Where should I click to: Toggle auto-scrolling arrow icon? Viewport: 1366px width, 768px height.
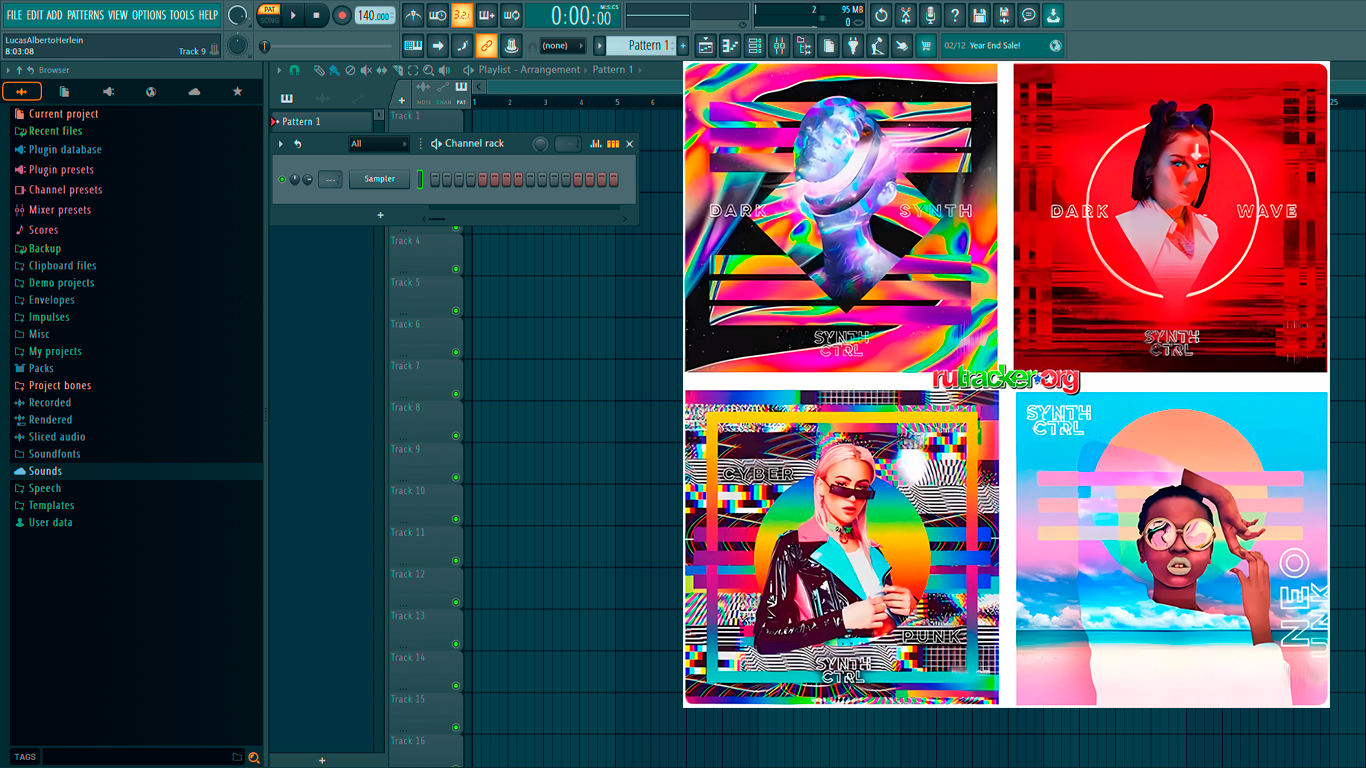pos(438,45)
